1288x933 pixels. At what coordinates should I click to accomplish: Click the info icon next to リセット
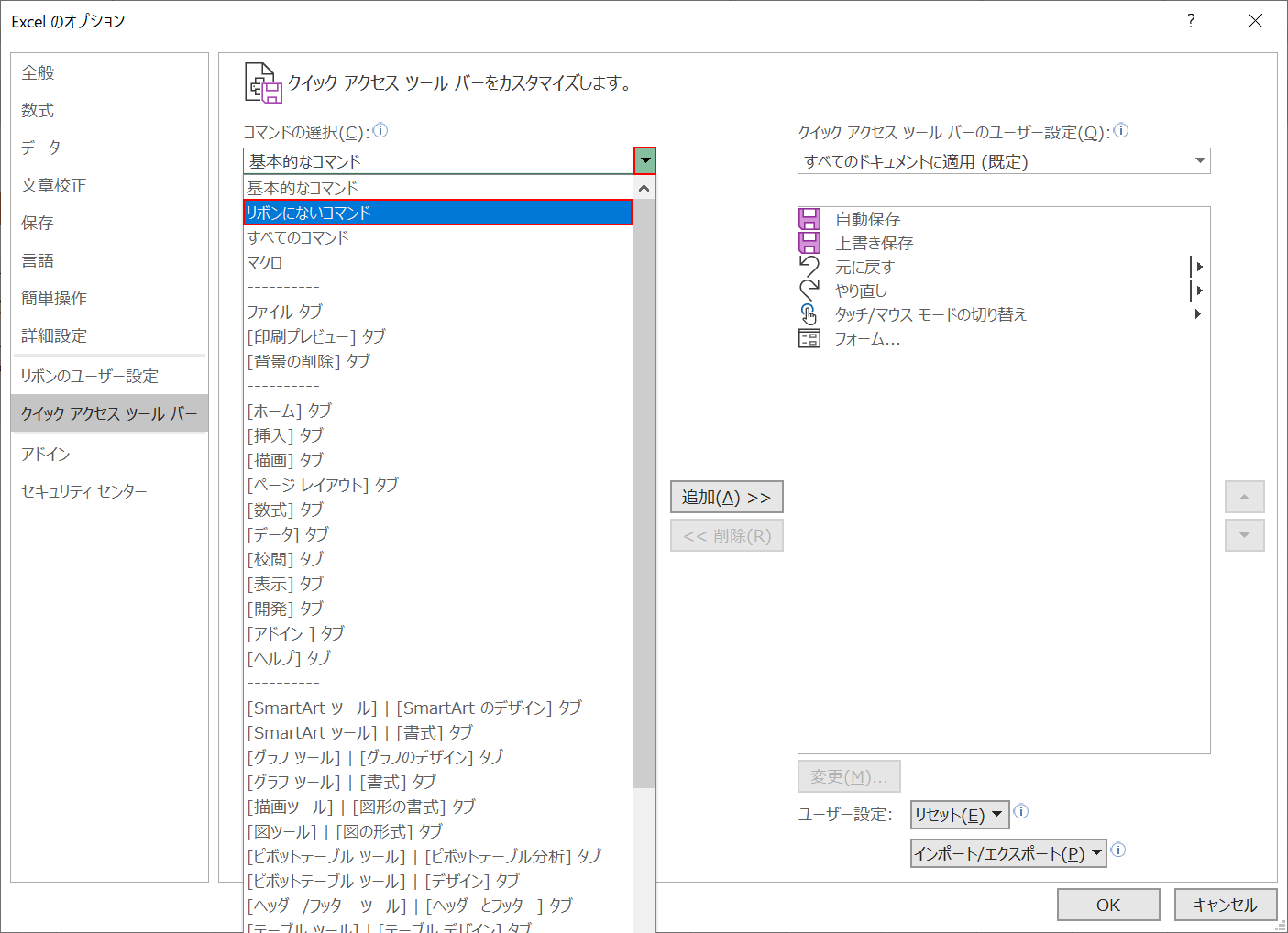1021,812
